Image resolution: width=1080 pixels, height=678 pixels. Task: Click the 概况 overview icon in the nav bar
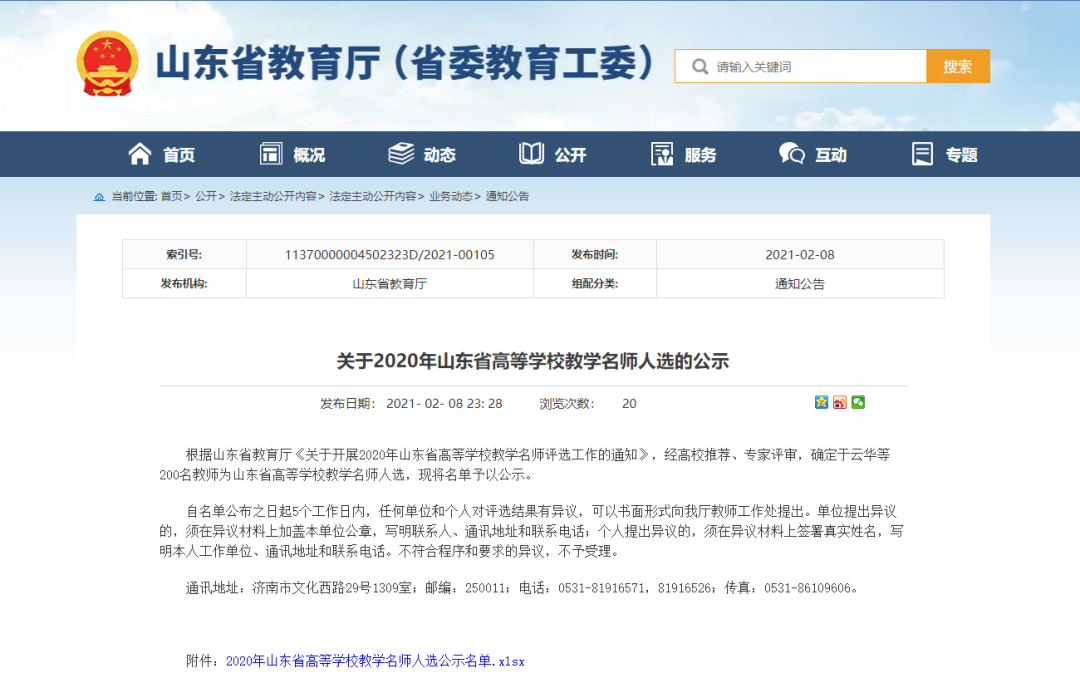(x=271, y=154)
